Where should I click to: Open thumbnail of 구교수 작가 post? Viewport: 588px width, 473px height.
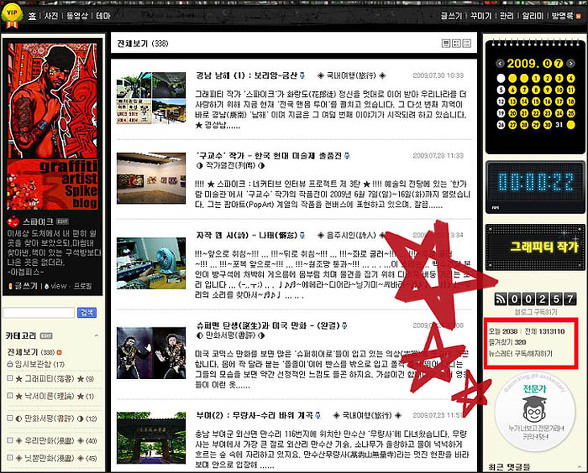tap(151, 178)
